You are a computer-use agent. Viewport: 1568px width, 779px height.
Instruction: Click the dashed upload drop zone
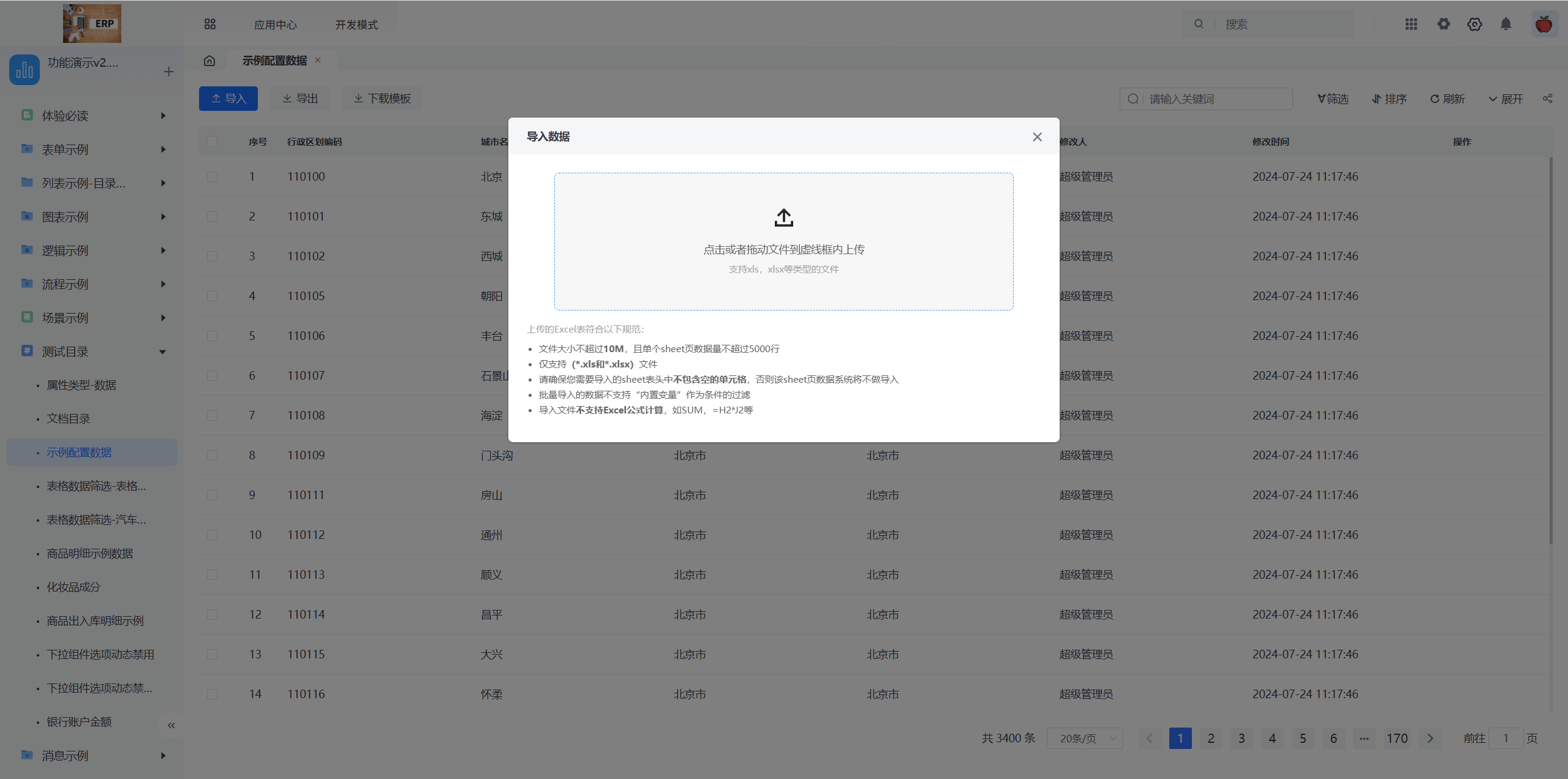783,241
